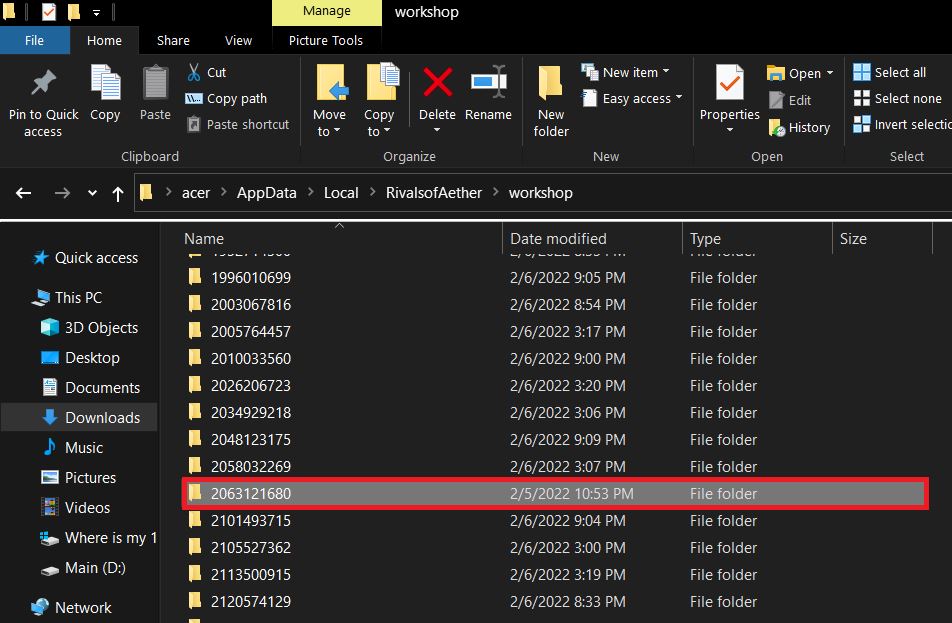
Task: Expand the Easy access dropdown
Action: point(631,98)
